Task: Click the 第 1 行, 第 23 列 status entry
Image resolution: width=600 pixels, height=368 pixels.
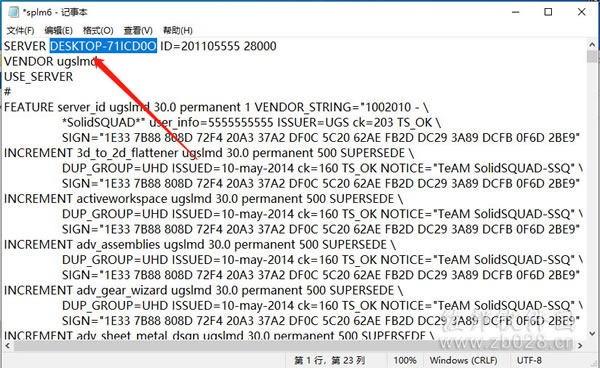Action: pos(329,360)
